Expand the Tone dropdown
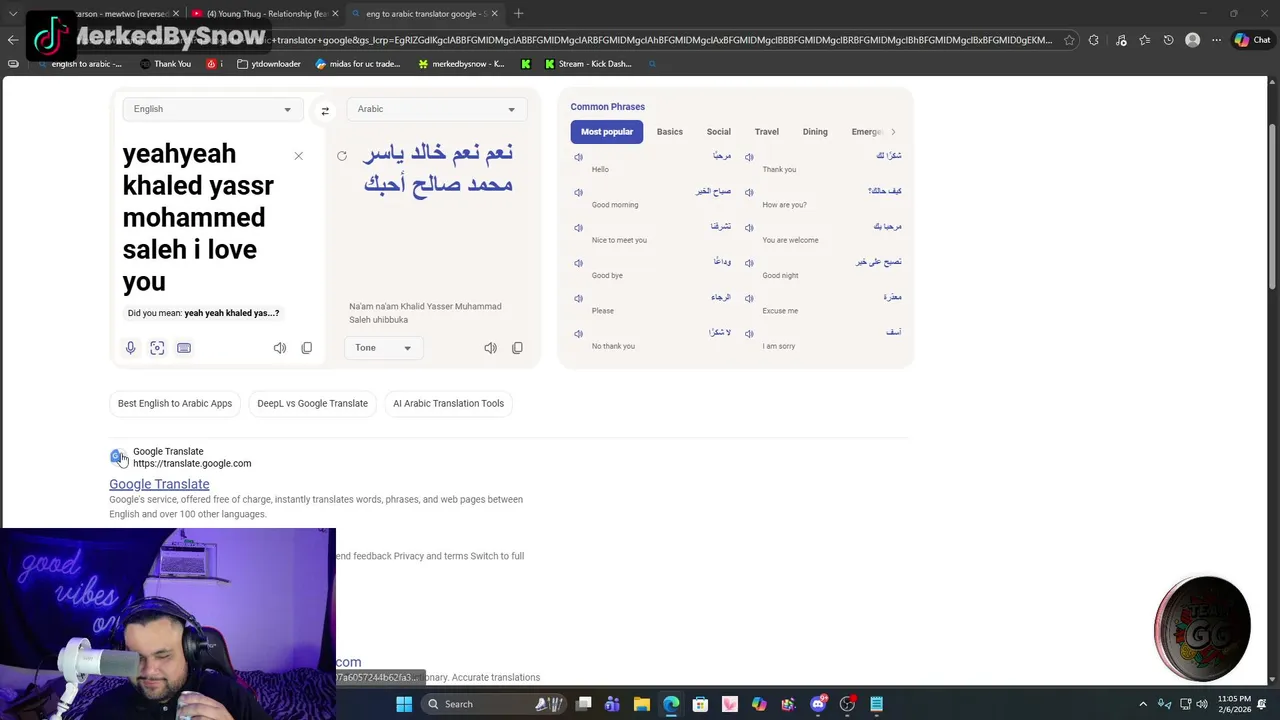Image resolution: width=1280 pixels, height=720 pixels. pos(383,348)
